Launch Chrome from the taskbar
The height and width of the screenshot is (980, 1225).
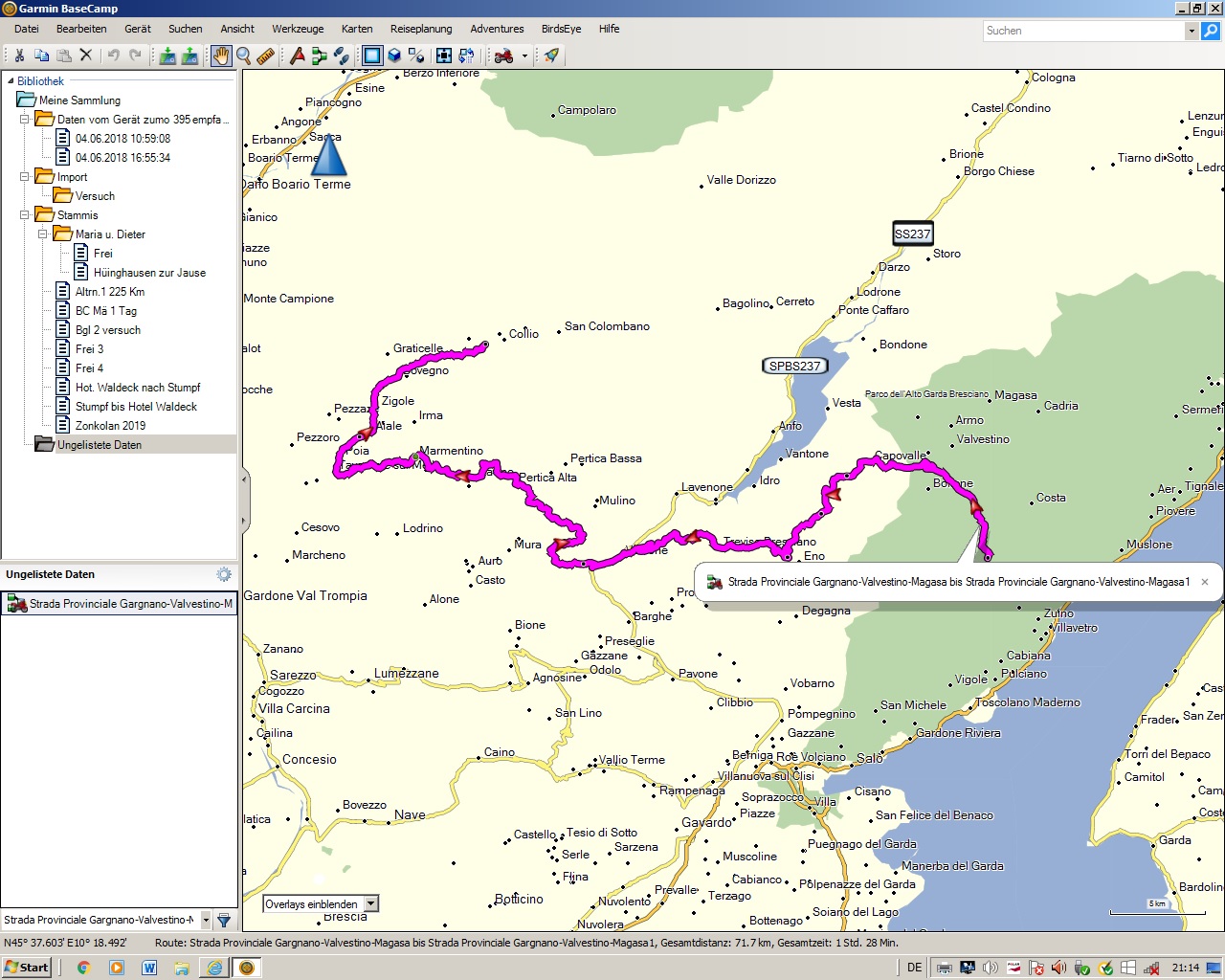(82, 968)
